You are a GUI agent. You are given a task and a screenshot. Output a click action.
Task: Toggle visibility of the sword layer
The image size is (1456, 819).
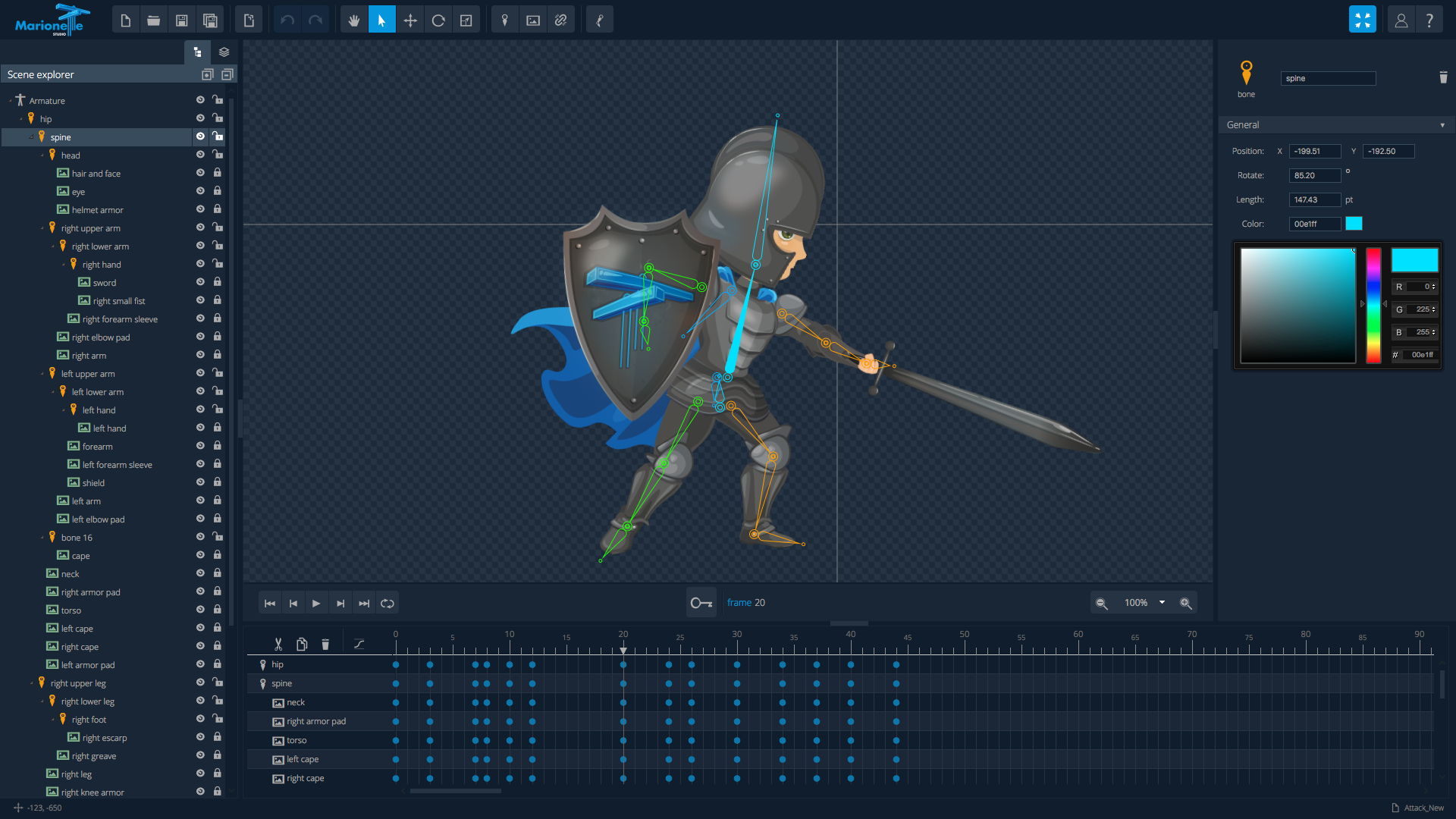pos(200,282)
